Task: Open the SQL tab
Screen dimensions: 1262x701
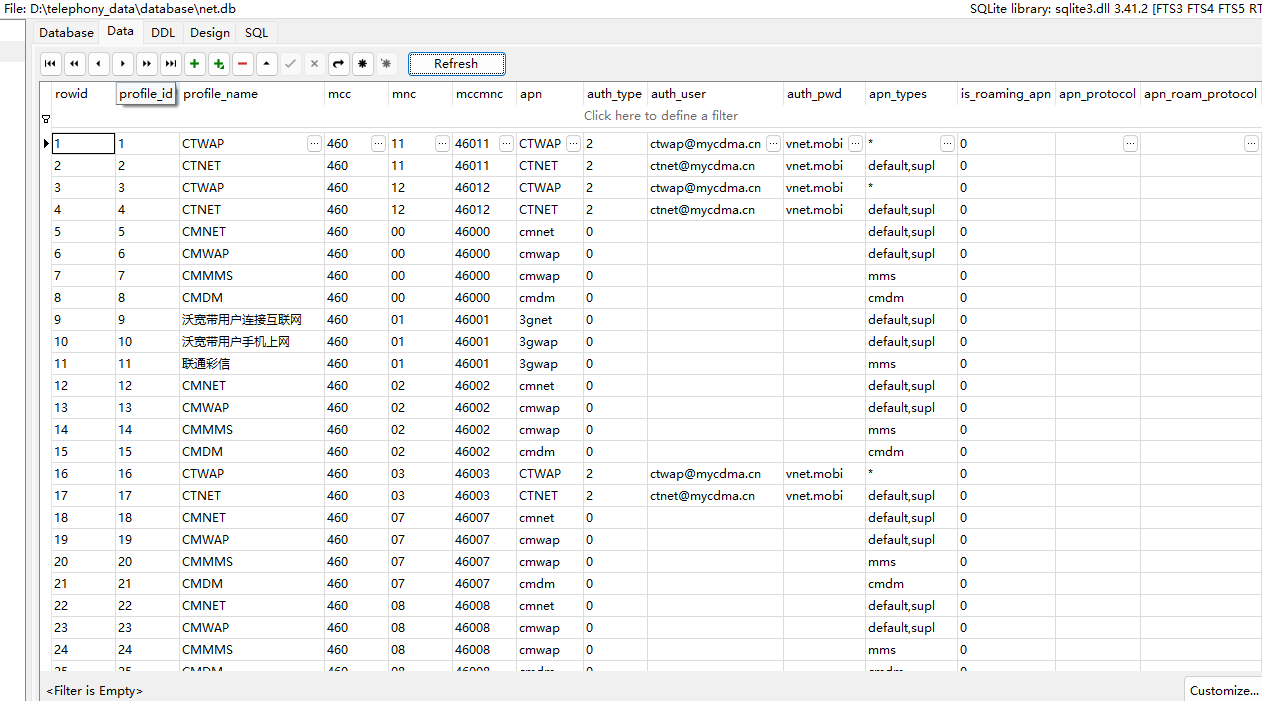Action: 257,33
